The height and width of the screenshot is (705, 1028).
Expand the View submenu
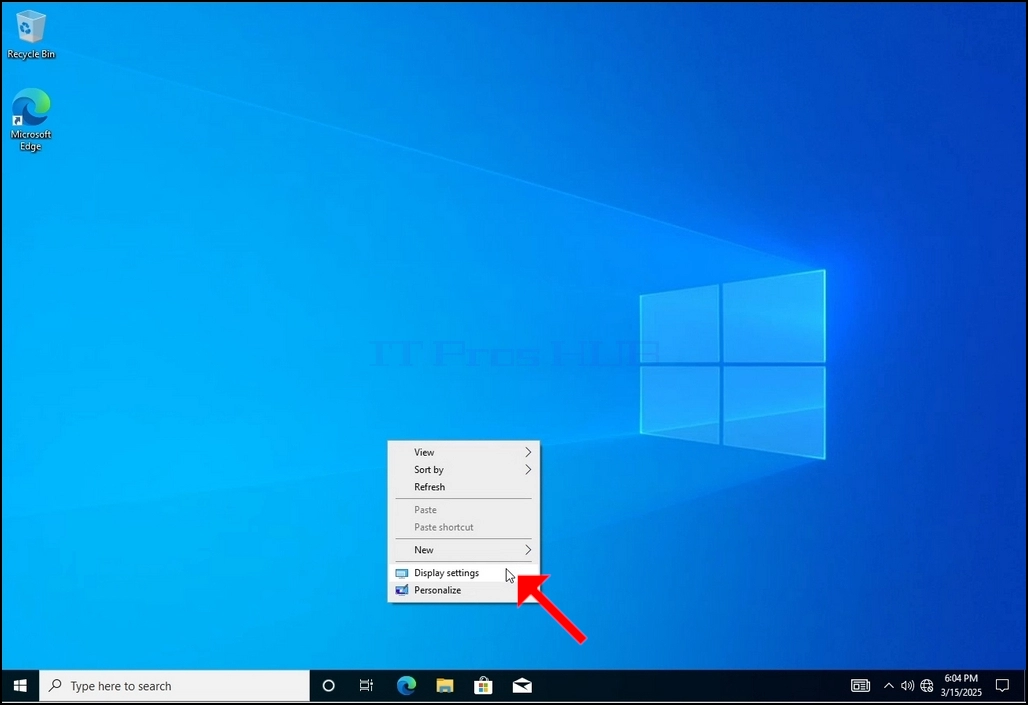click(464, 453)
